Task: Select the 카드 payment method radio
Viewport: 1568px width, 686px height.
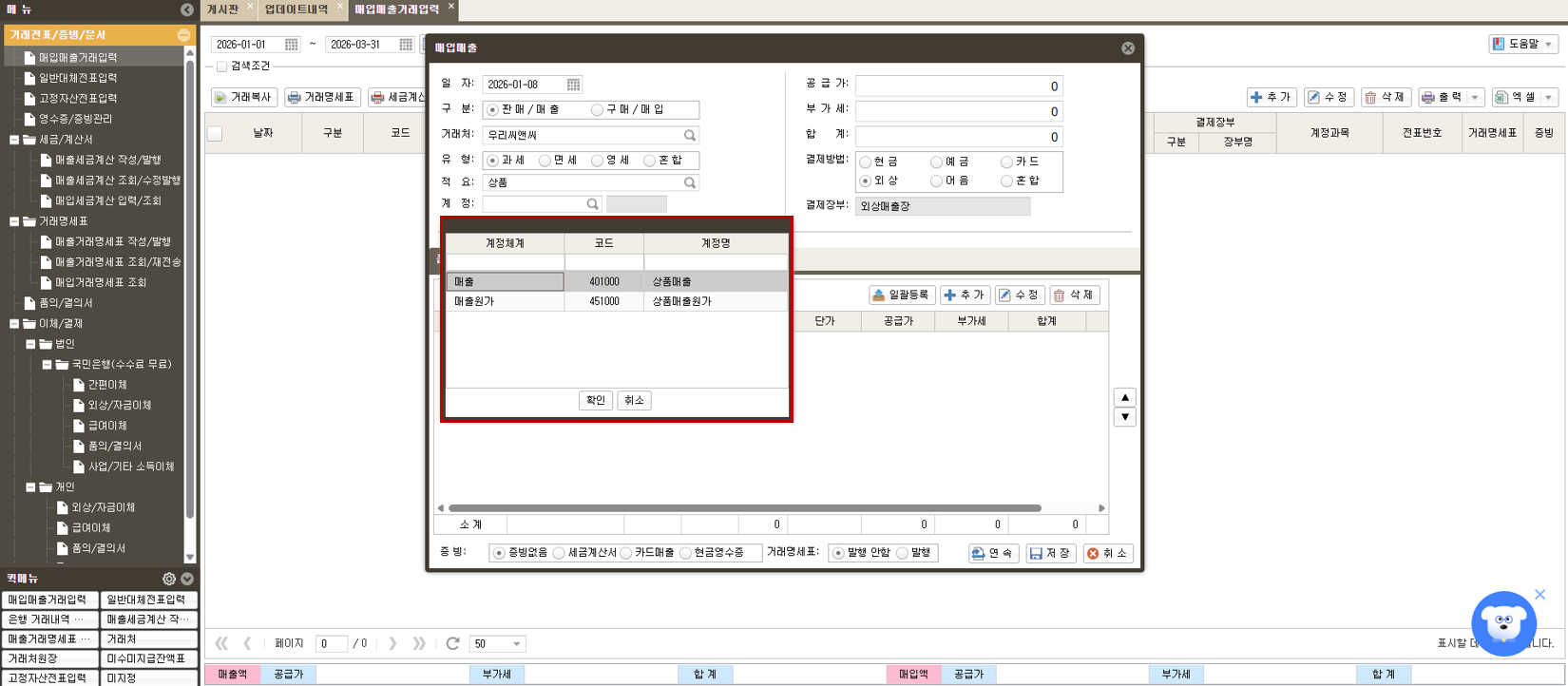Action: tap(1006, 162)
